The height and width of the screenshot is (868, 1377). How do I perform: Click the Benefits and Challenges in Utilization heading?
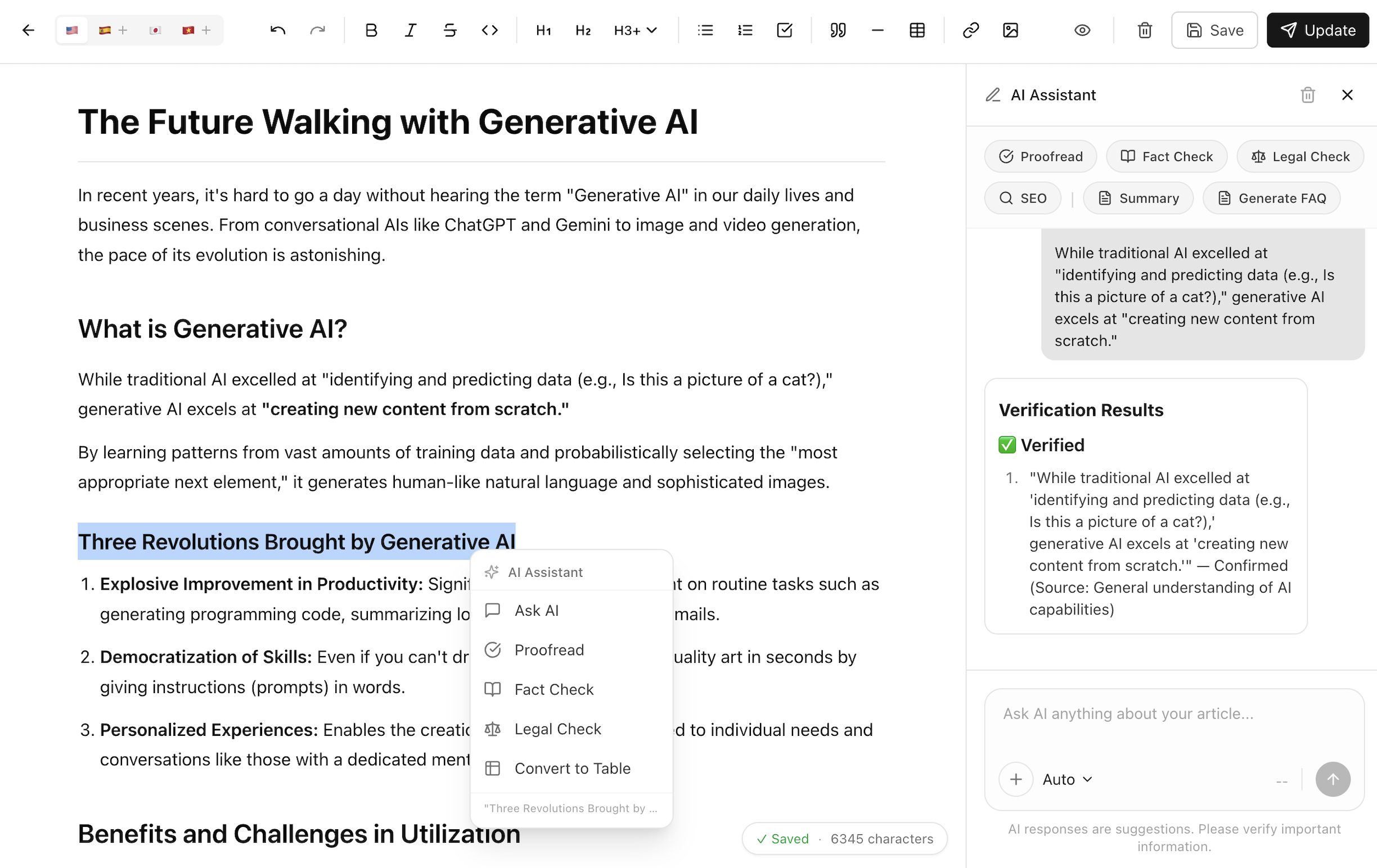pos(299,834)
